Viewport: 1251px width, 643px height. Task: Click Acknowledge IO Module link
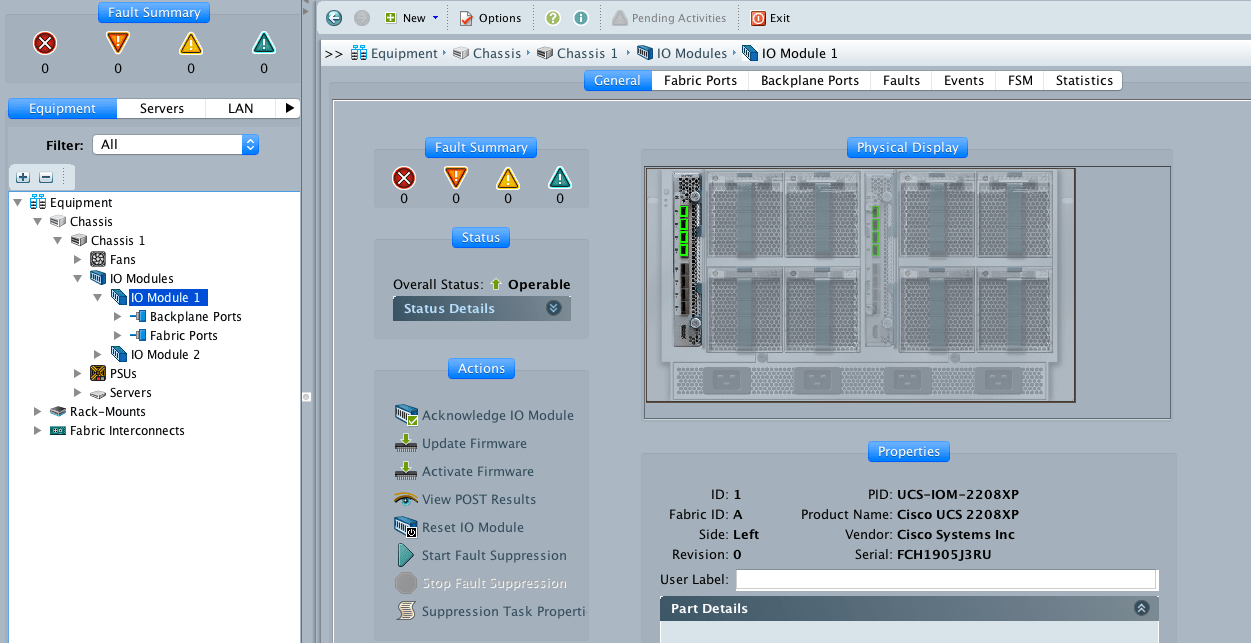pyautogui.click(x=497, y=415)
